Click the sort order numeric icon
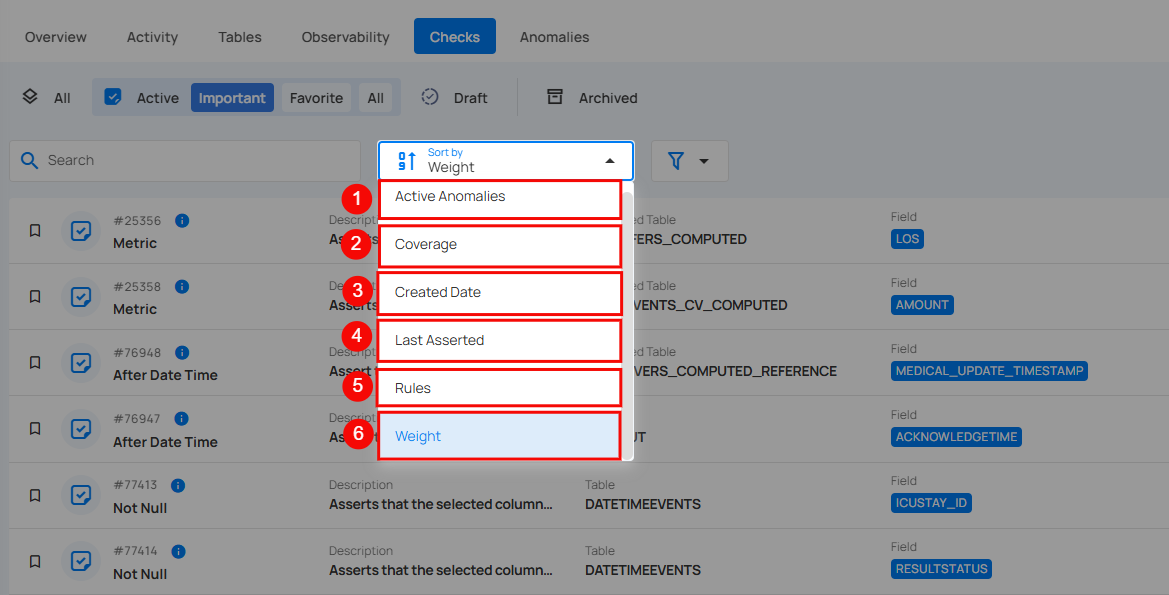The image size is (1169, 595). (406, 160)
